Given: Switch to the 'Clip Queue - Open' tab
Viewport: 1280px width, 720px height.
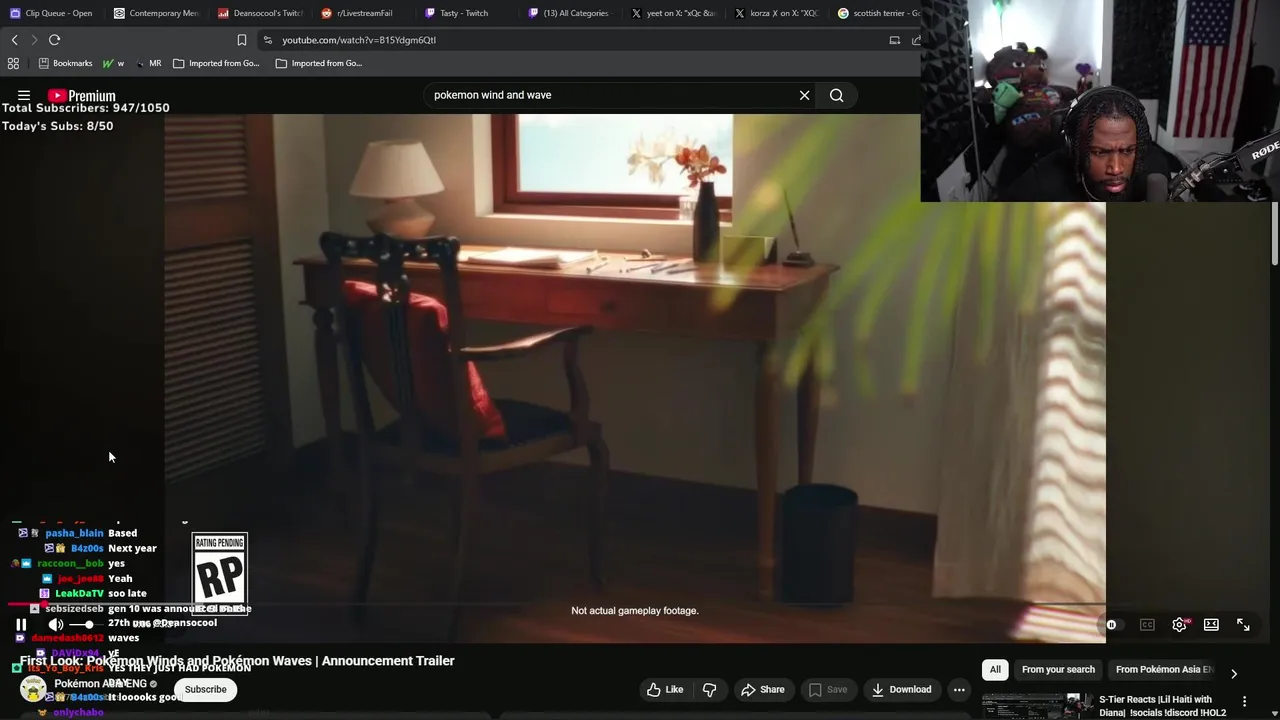Looking at the screenshot, I should pos(52,13).
